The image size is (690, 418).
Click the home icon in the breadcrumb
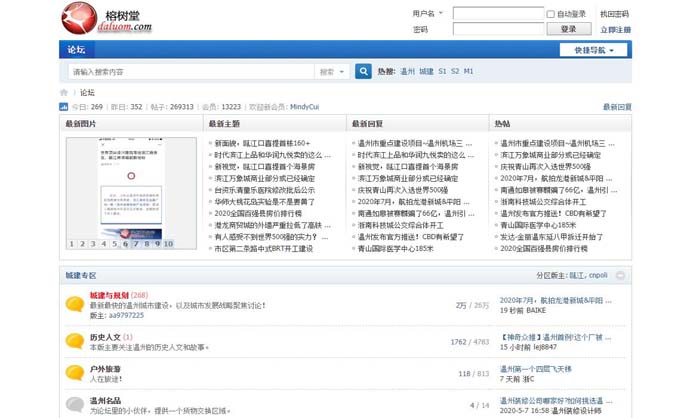[65, 93]
